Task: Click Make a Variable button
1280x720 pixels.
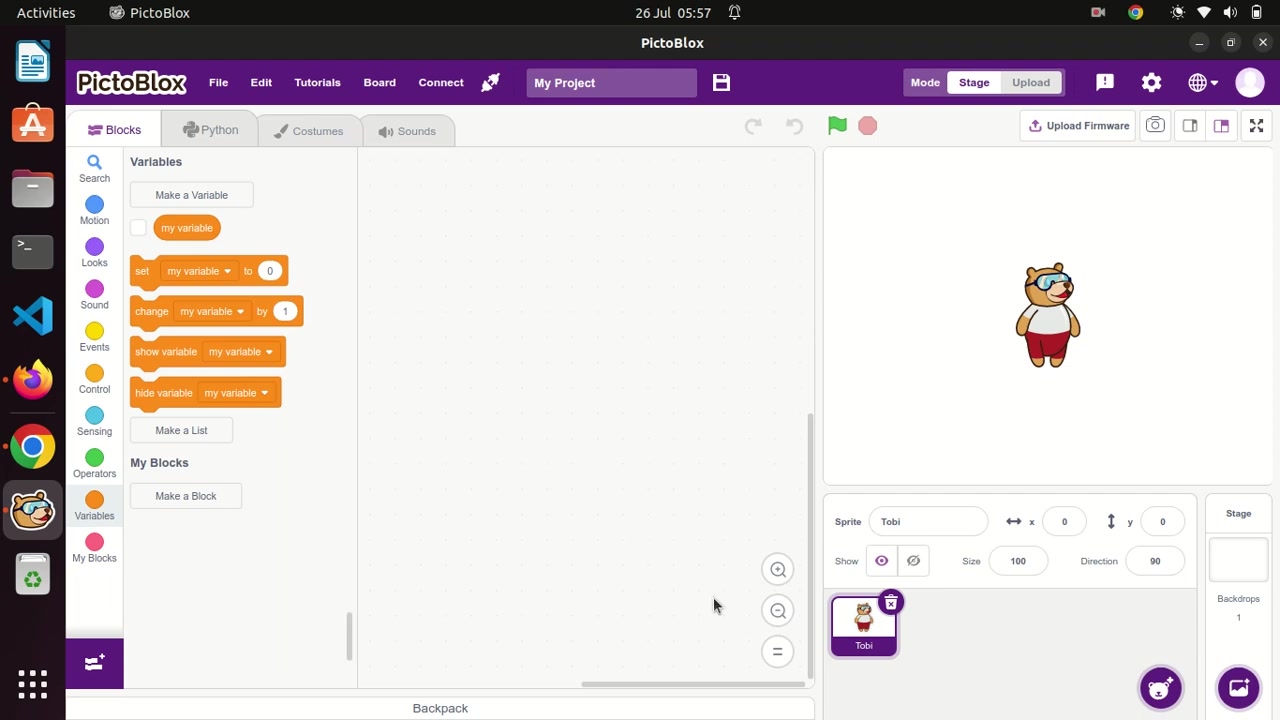Action: pyautogui.click(x=191, y=195)
